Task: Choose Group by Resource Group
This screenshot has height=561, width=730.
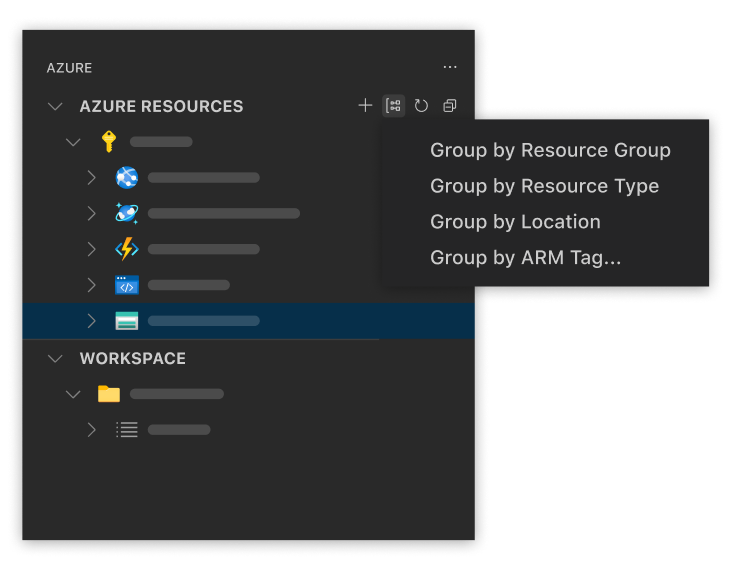Action: 550,150
